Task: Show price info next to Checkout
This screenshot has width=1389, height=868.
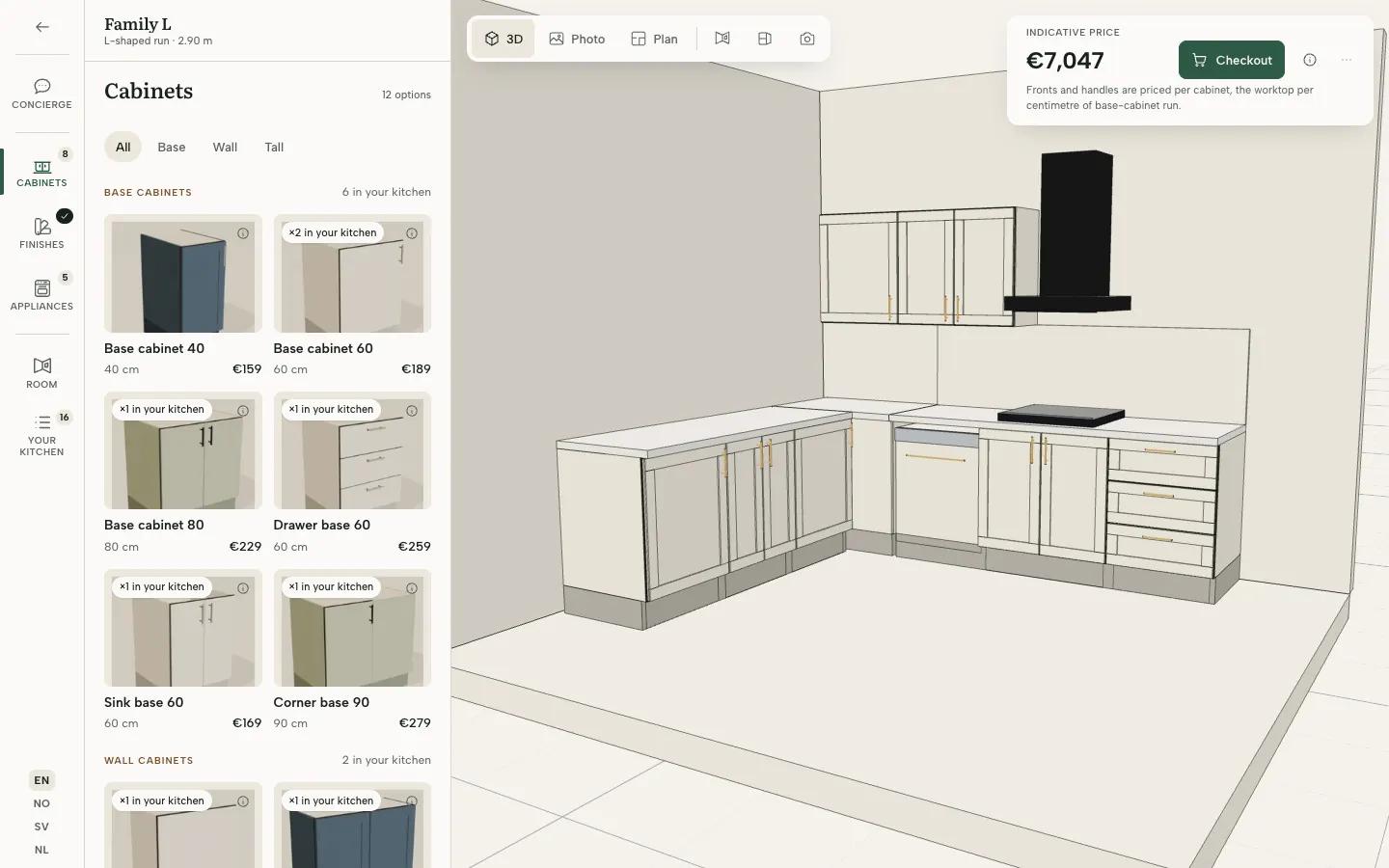Action: (1310, 60)
